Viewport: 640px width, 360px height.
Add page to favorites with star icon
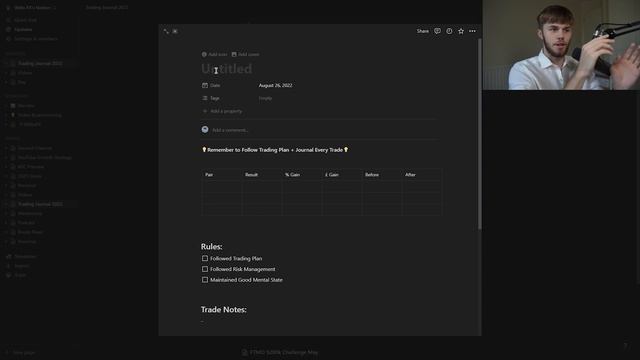click(x=461, y=31)
